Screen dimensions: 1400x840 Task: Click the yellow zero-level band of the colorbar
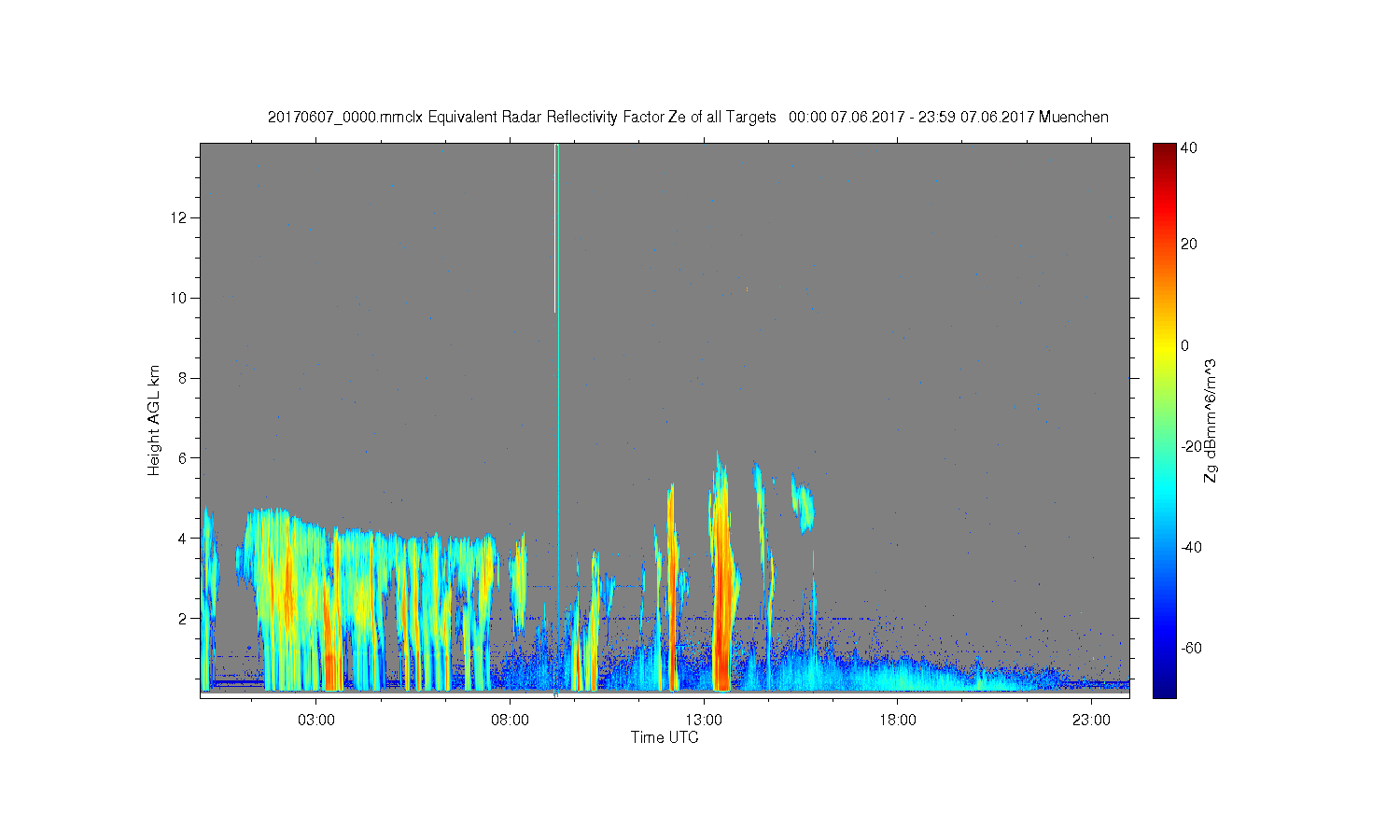(x=1163, y=345)
